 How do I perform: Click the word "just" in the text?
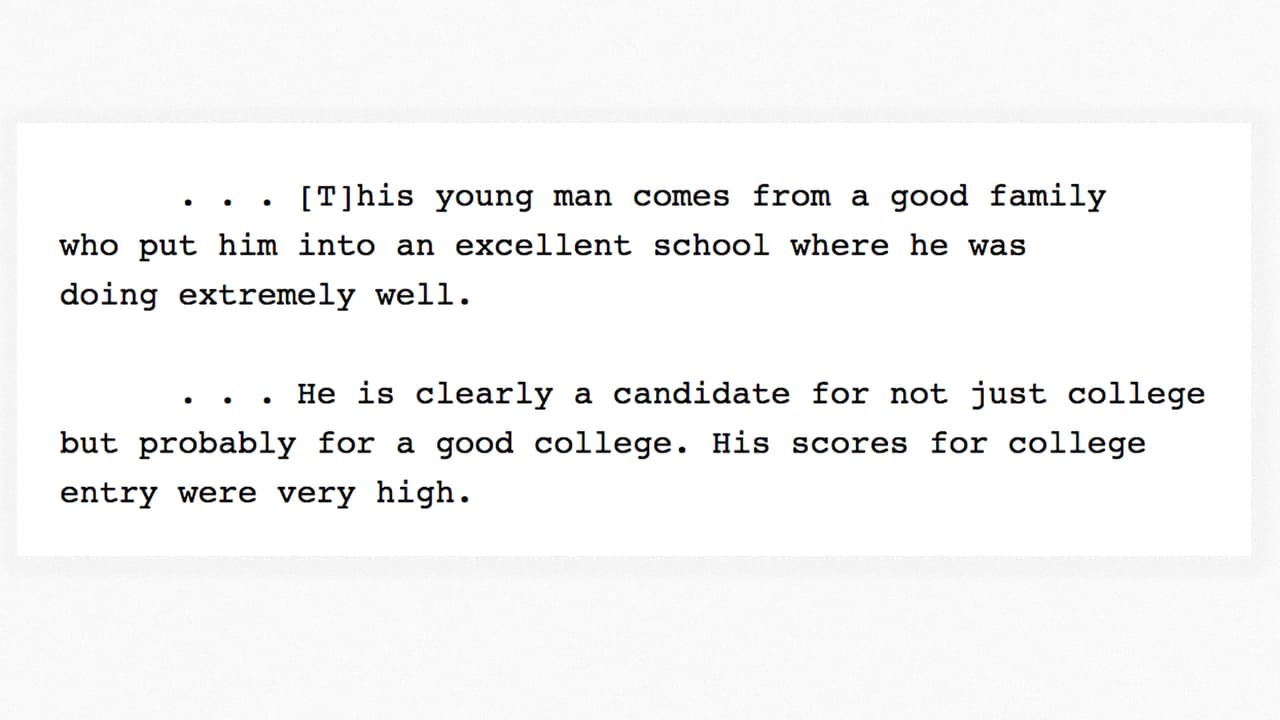(x=1007, y=395)
